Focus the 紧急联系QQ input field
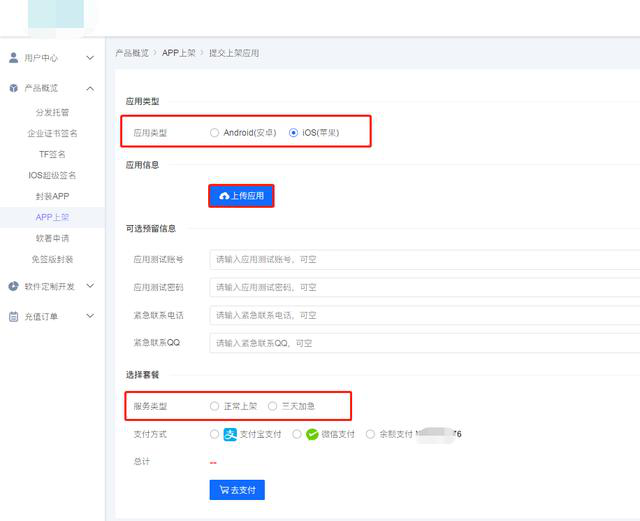The width and height of the screenshot is (640, 521). [424, 343]
